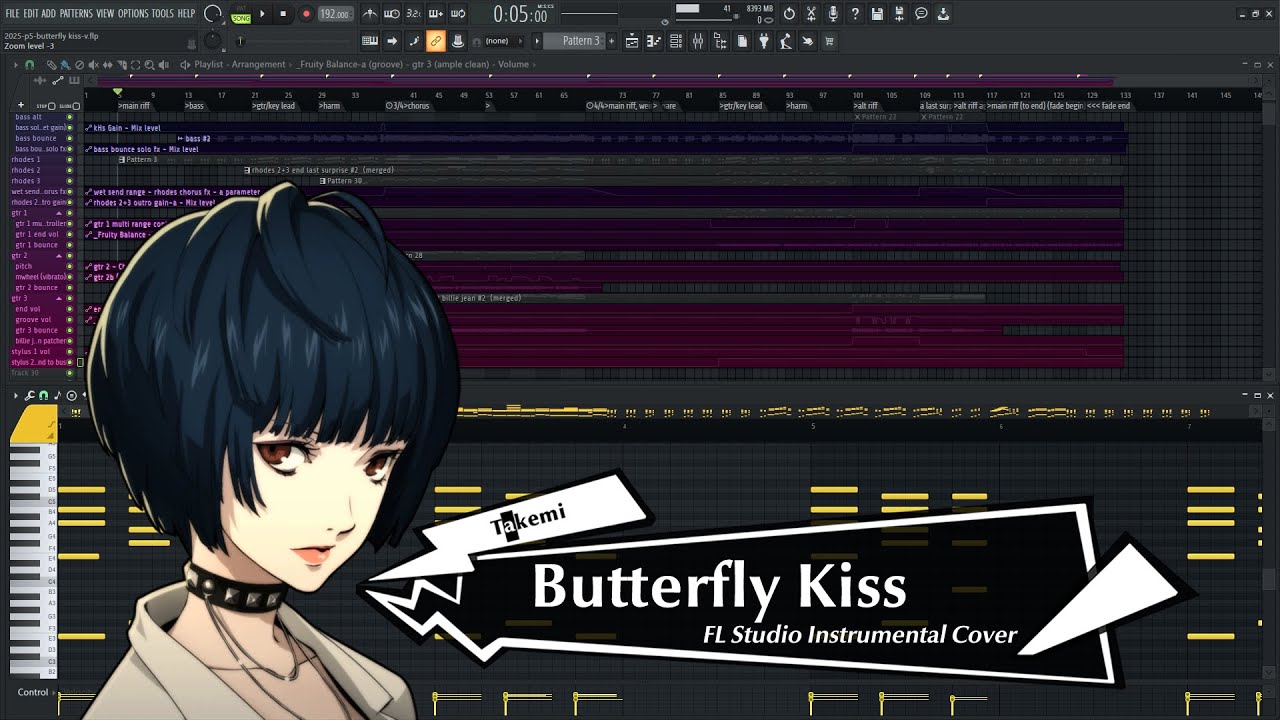Open the HELP menu

(x=187, y=14)
